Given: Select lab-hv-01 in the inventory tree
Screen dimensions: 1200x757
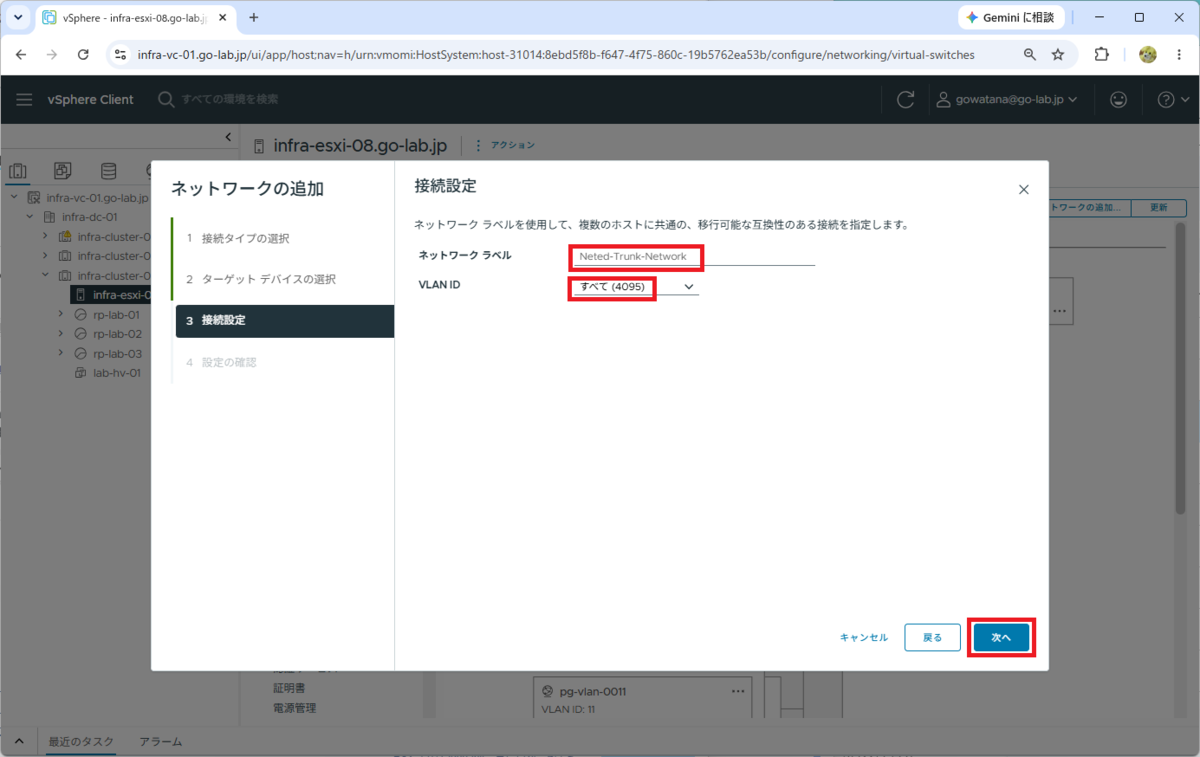Looking at the screenshot, I should tap(116, 373).
